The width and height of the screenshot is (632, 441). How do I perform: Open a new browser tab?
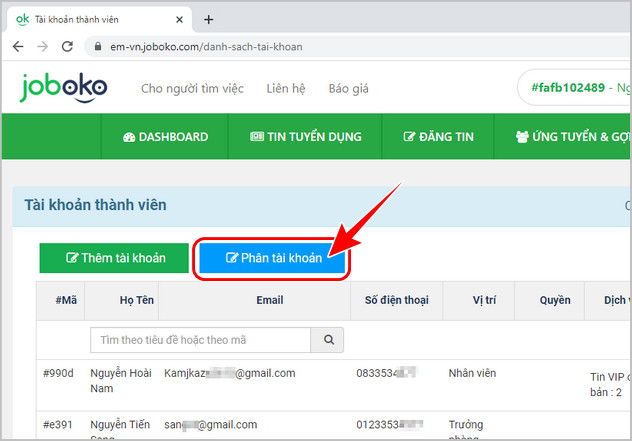(x=209, y=19)
